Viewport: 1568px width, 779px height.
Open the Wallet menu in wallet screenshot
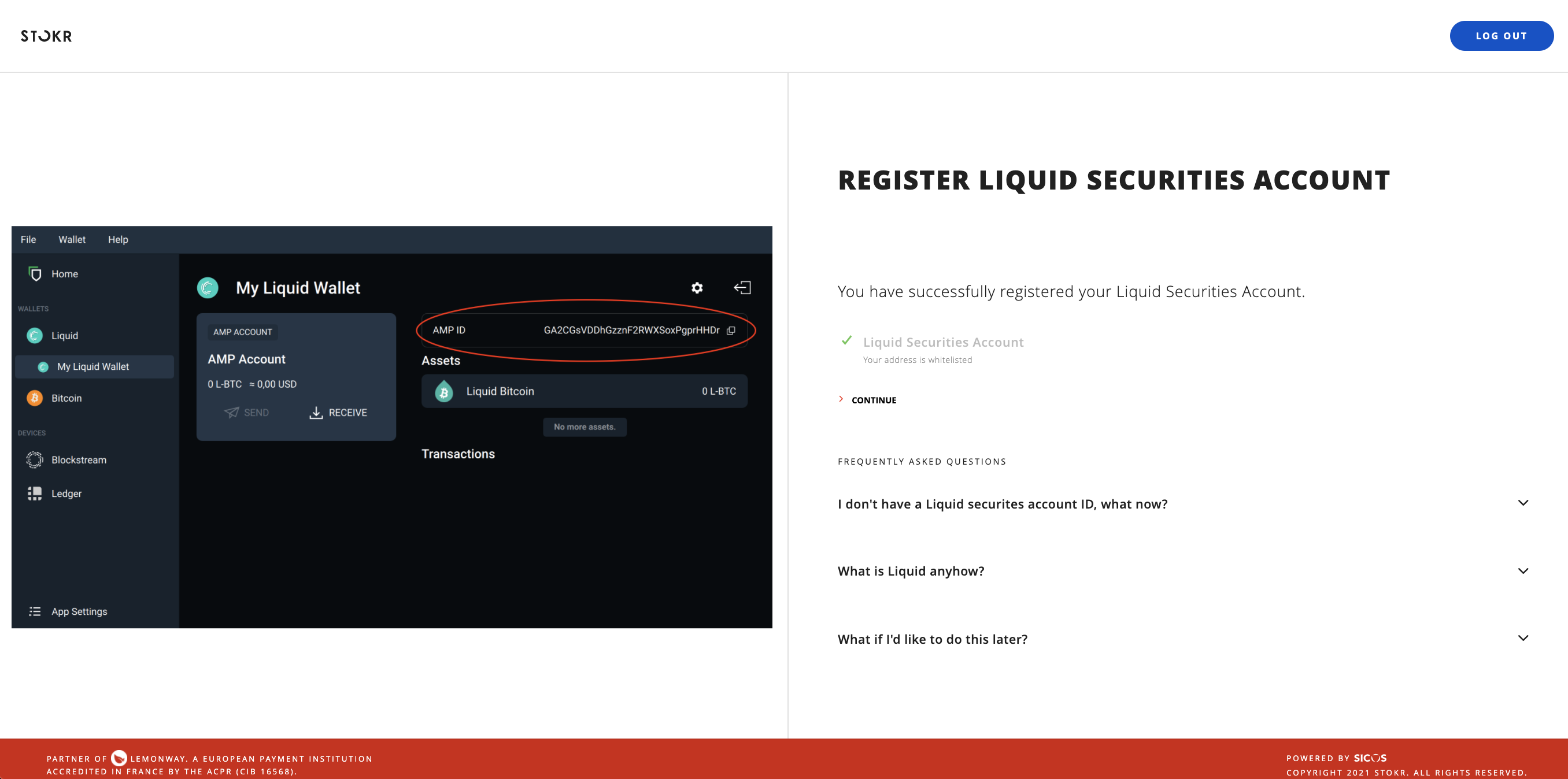coord(72,239)
